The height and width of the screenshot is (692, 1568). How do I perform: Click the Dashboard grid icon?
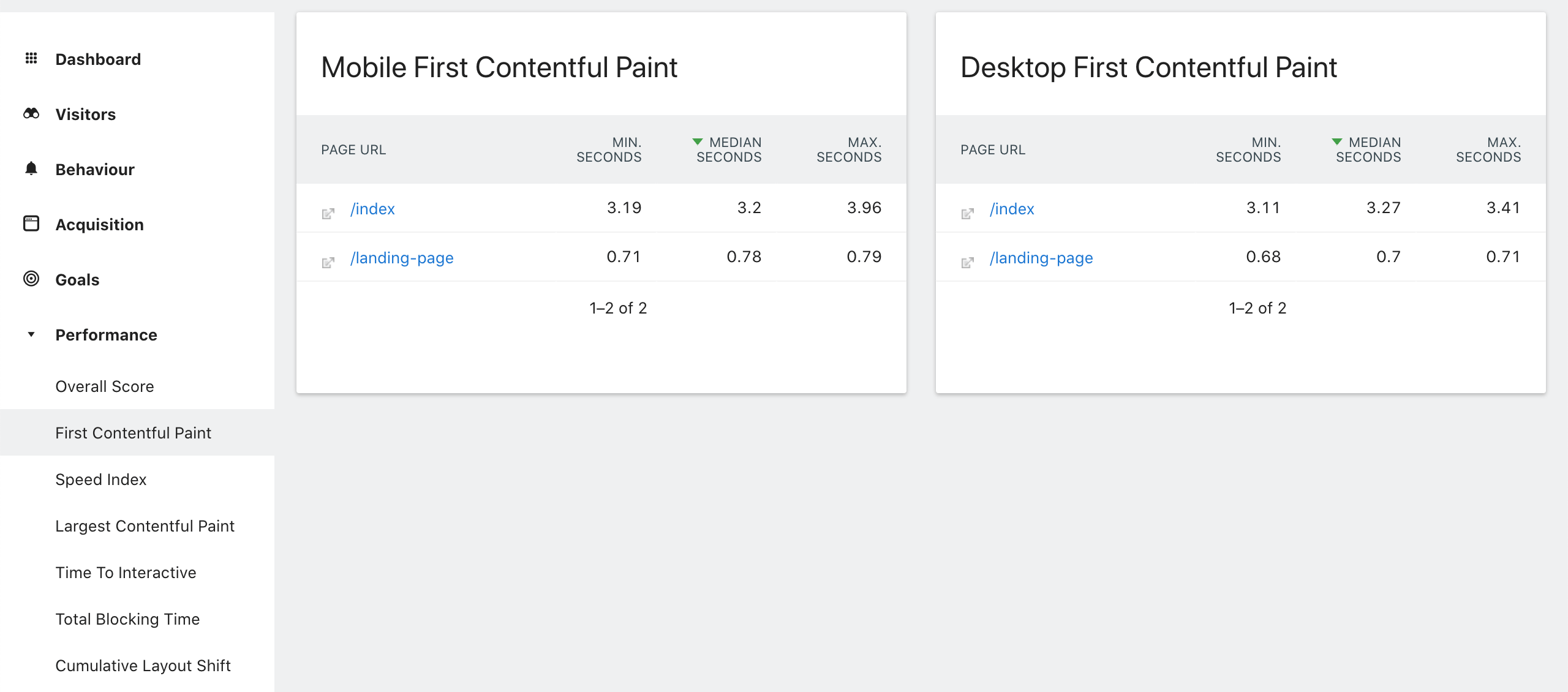tap(31, 58)
